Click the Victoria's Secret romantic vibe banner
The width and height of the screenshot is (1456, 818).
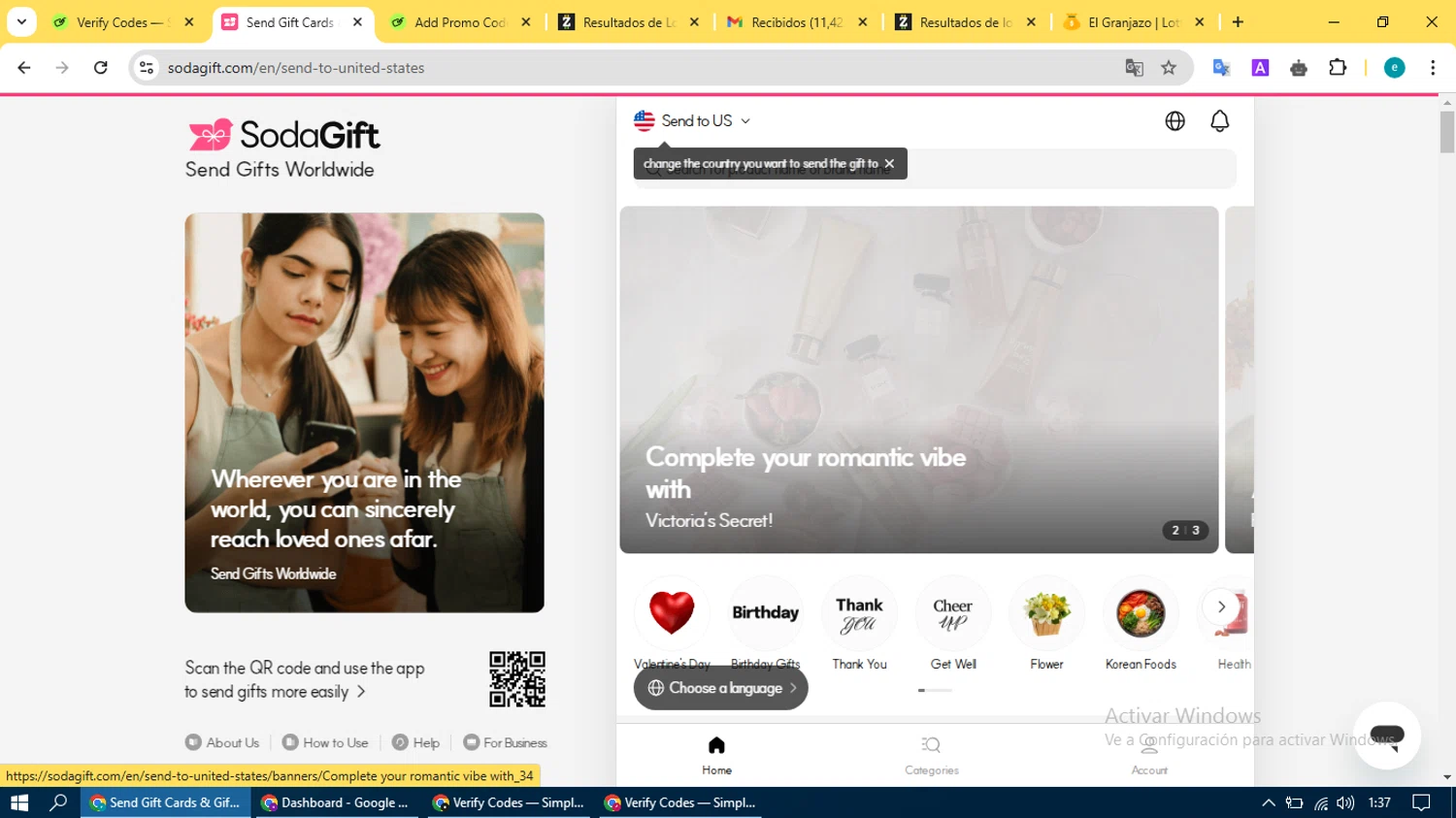[919, 379]
